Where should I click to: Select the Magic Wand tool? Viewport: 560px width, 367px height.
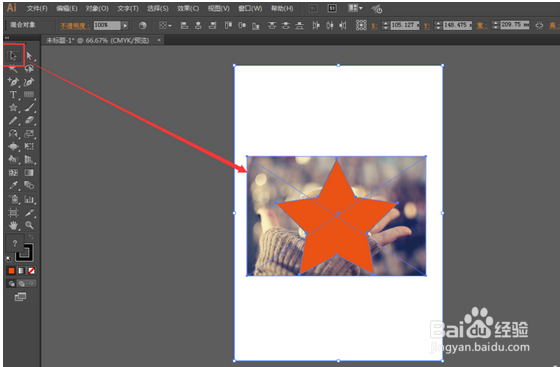(x=13, y=69)
